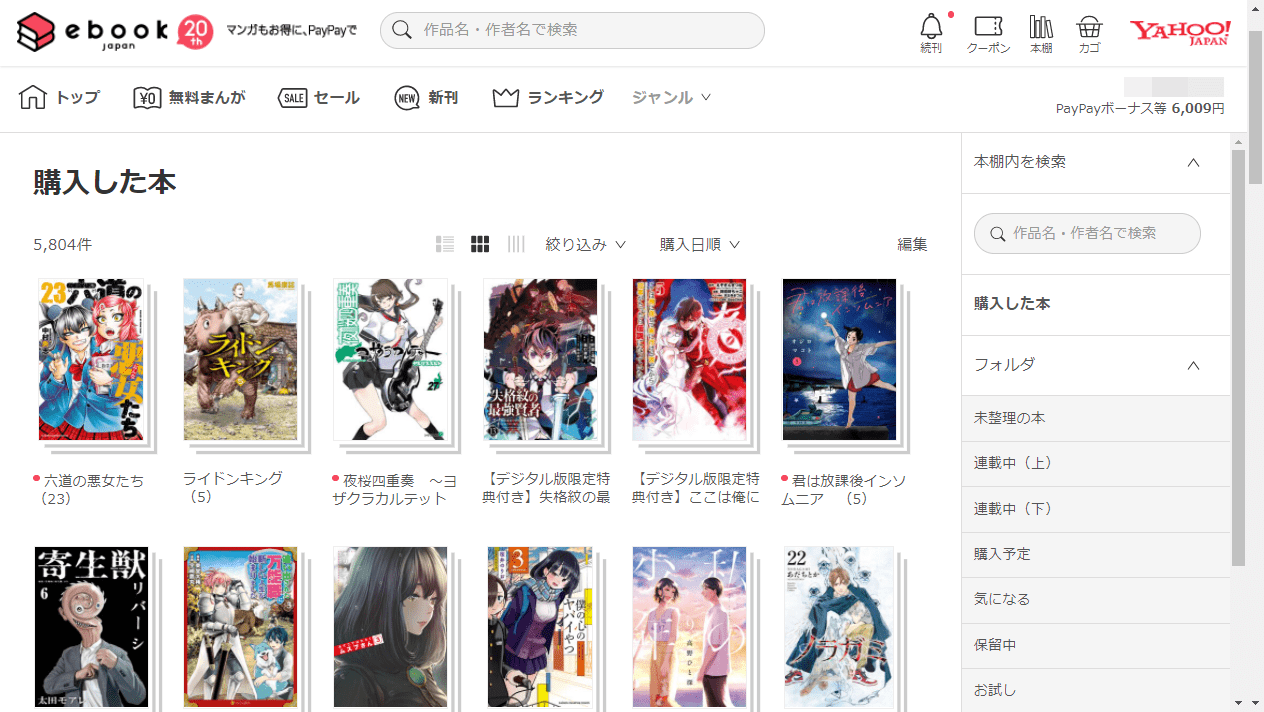The image size is (1264, 712).
Task: Open the カゴ cart icon
Action: click(x=1089, y=33)
